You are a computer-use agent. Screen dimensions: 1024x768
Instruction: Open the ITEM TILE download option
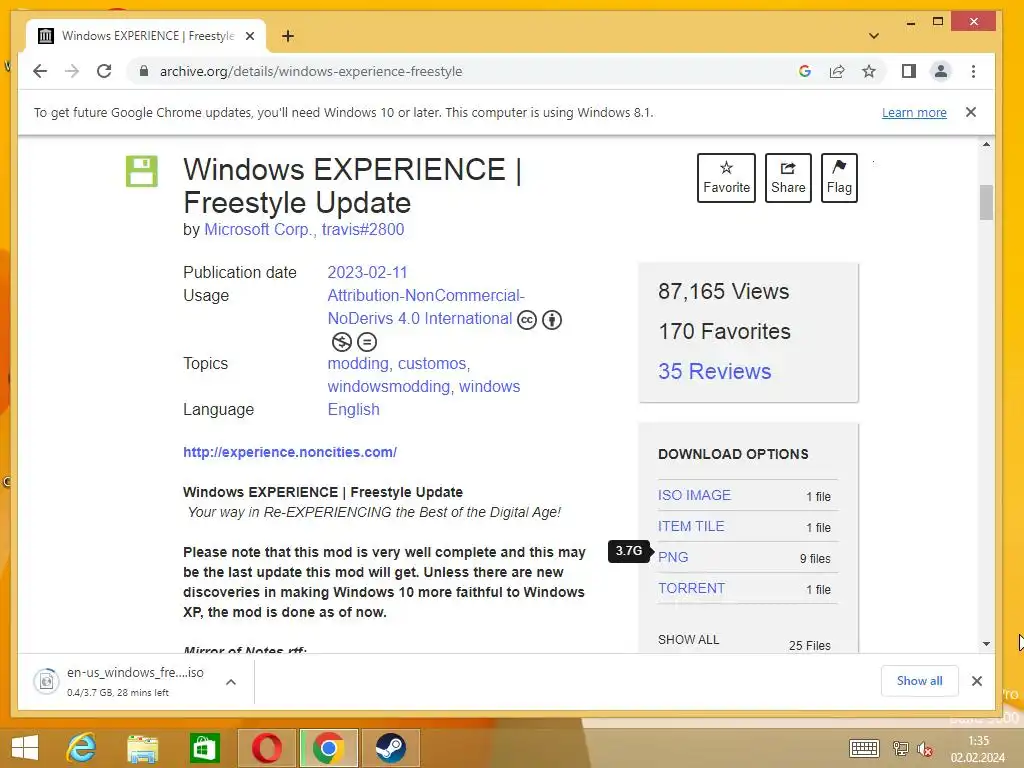point(691,526)
